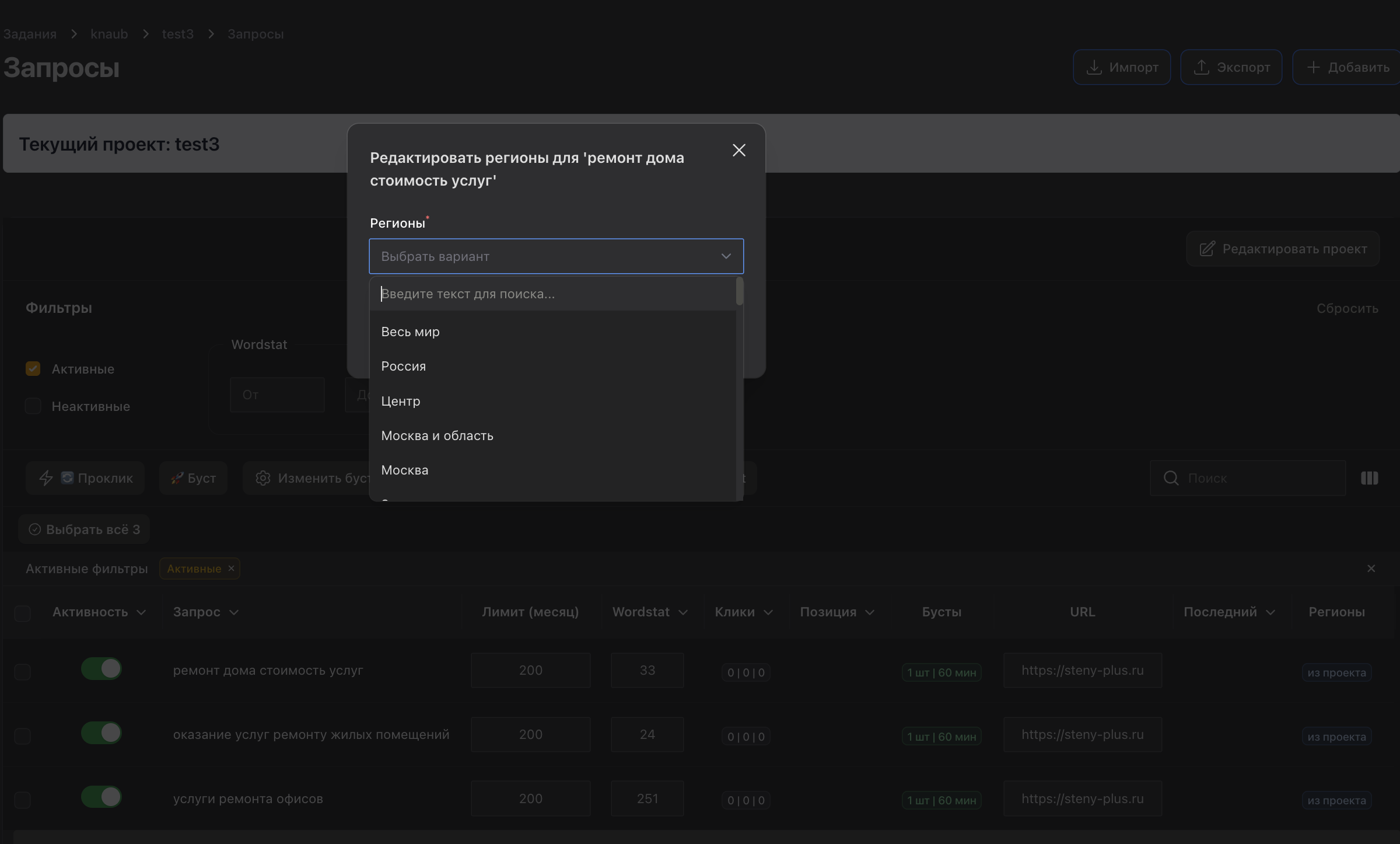Toggle the Активные filter checkbox
1400x844 pixels.
[x=33, y=369]
